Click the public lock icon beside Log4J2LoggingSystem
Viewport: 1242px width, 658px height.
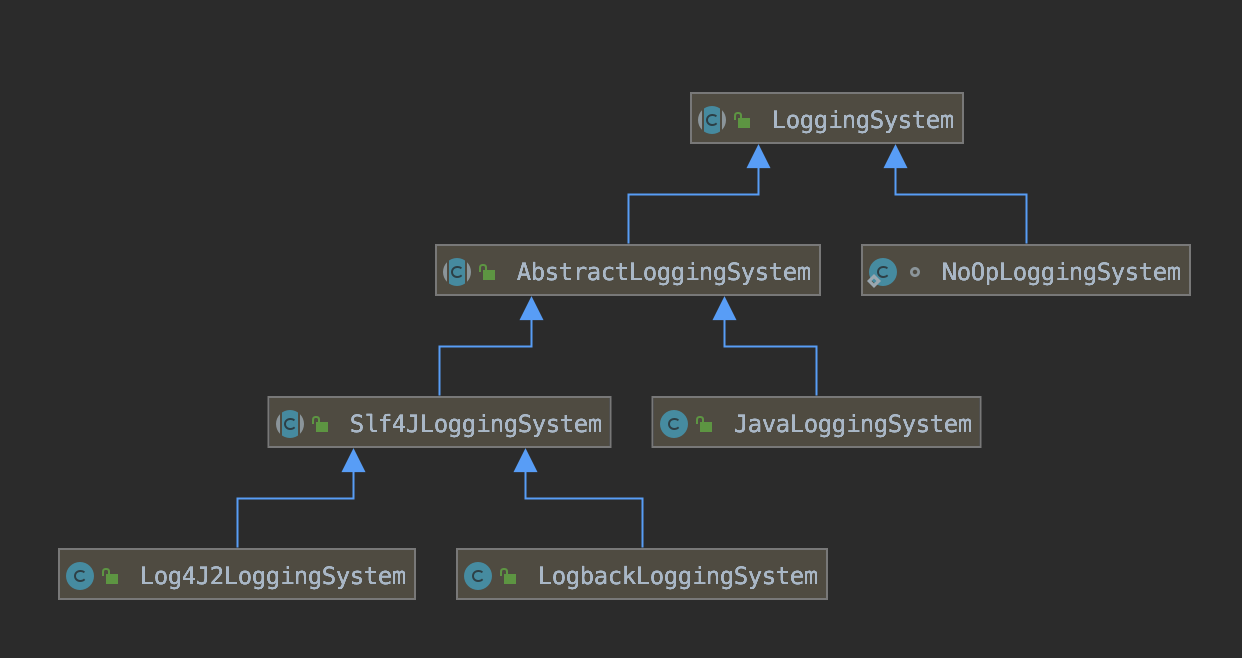(110, 576)
